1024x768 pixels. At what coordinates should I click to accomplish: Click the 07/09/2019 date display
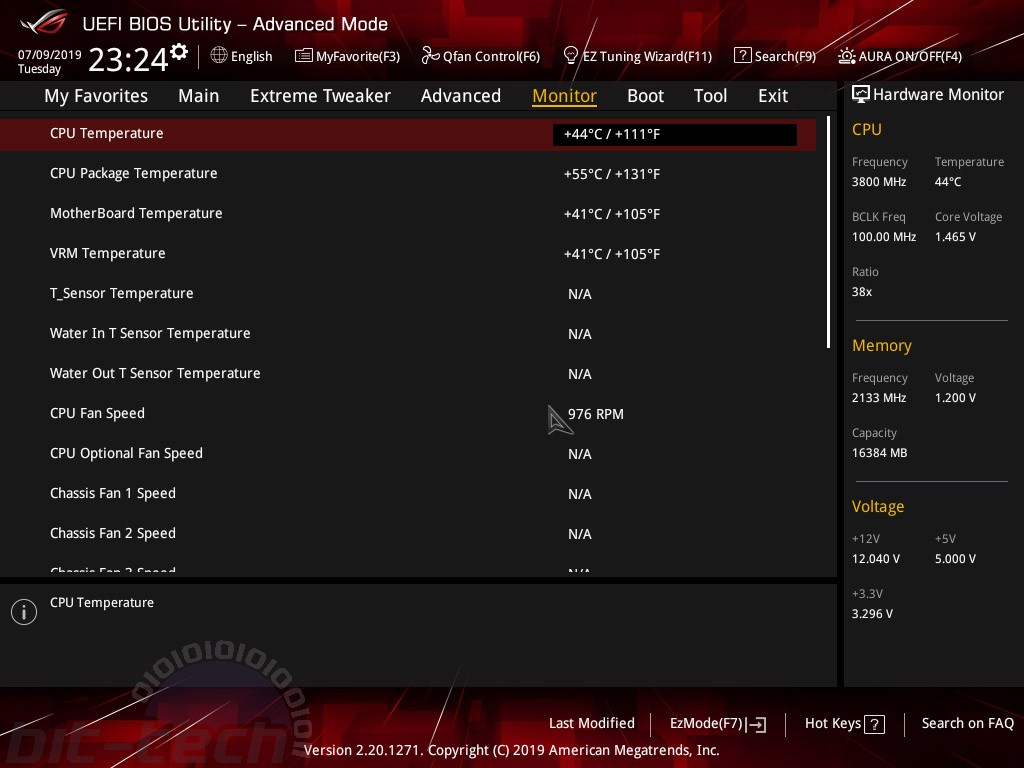(x=50, y=54)
